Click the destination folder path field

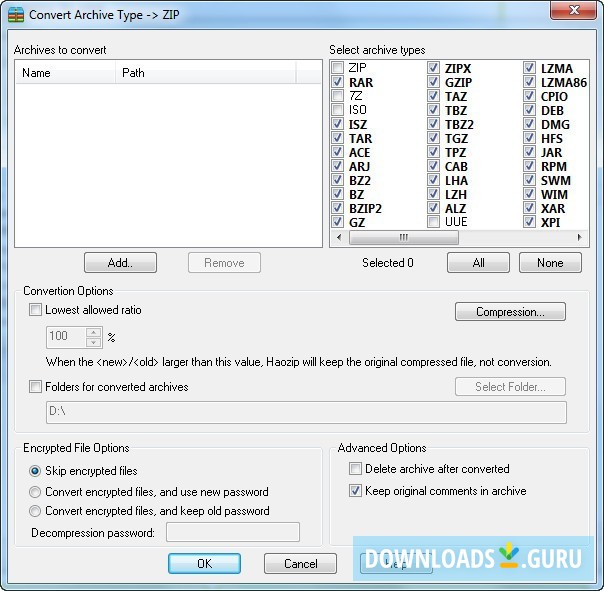pyautogui.click(x=306, y=412)
